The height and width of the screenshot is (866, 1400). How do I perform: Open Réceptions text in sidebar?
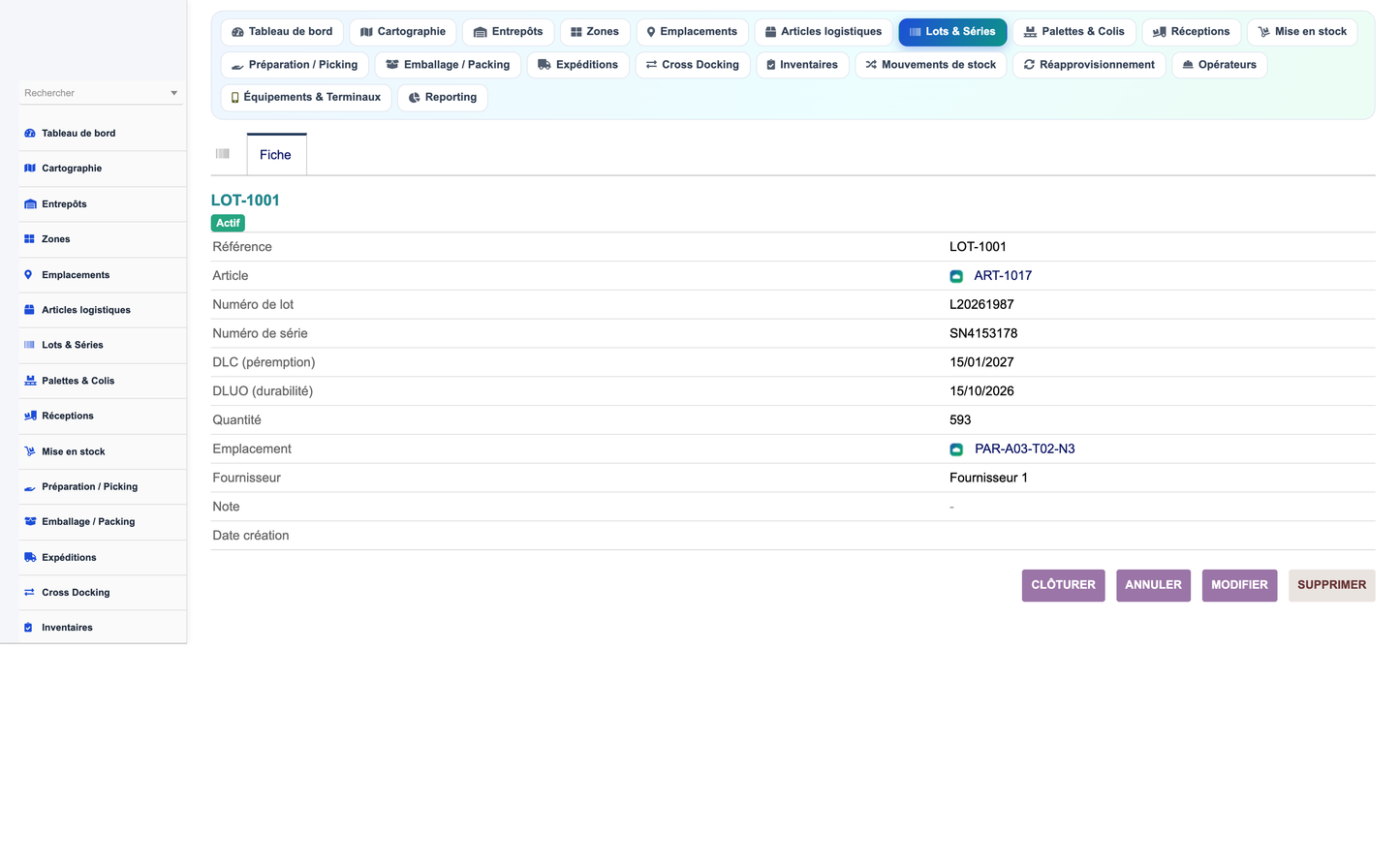tap(68, 416)
